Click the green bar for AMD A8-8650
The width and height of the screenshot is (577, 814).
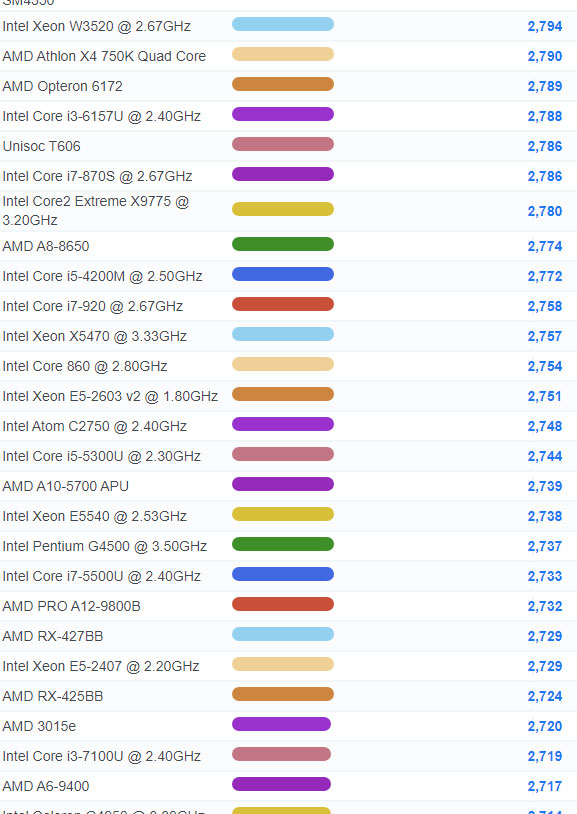coord(283,244)
